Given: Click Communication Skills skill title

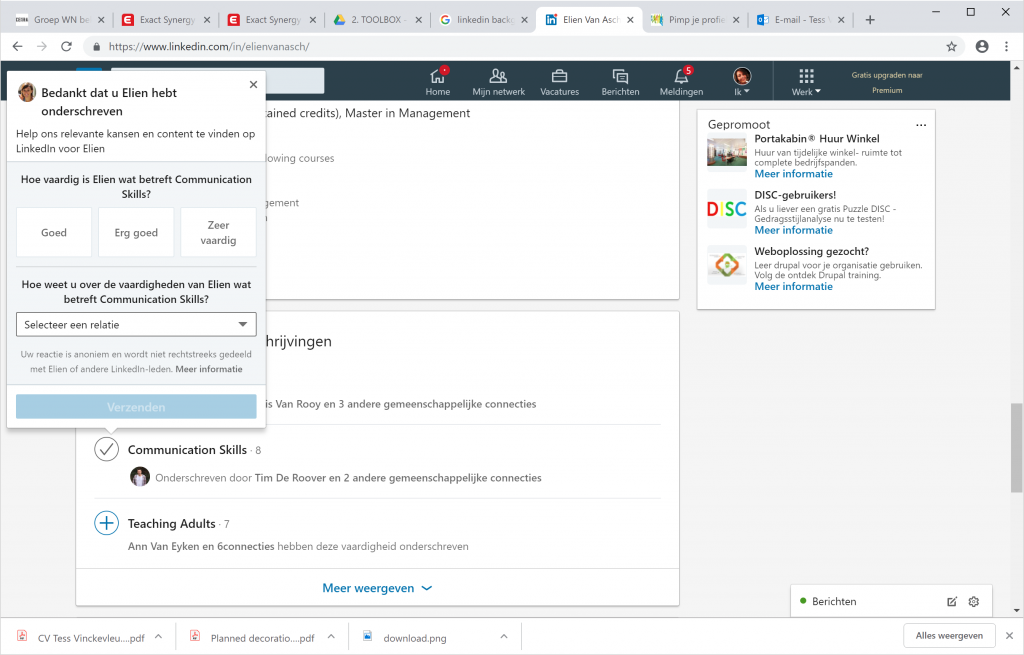Looking at the screenshot, I should pos(187,450).
